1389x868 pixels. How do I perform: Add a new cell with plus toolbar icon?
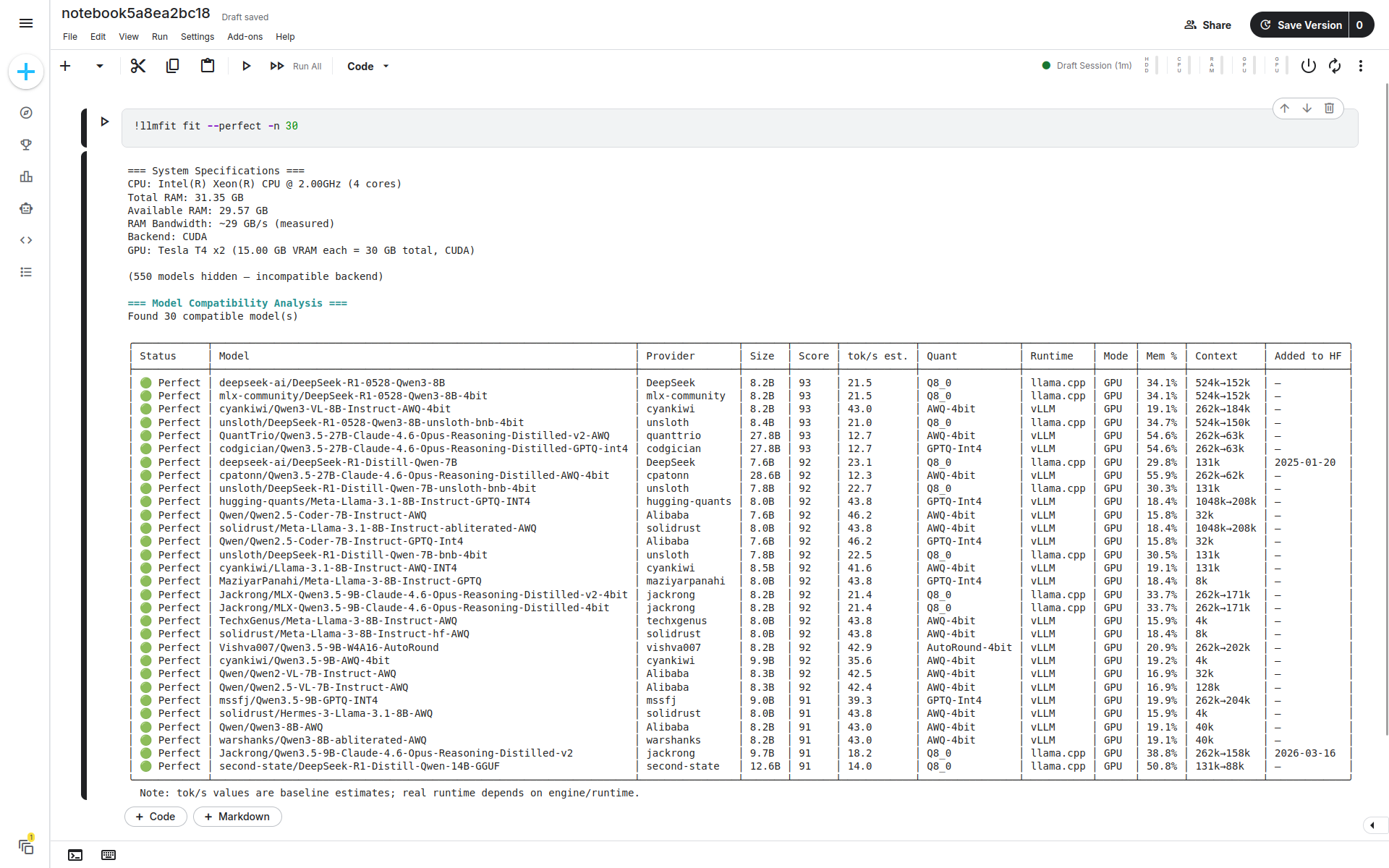65,66
